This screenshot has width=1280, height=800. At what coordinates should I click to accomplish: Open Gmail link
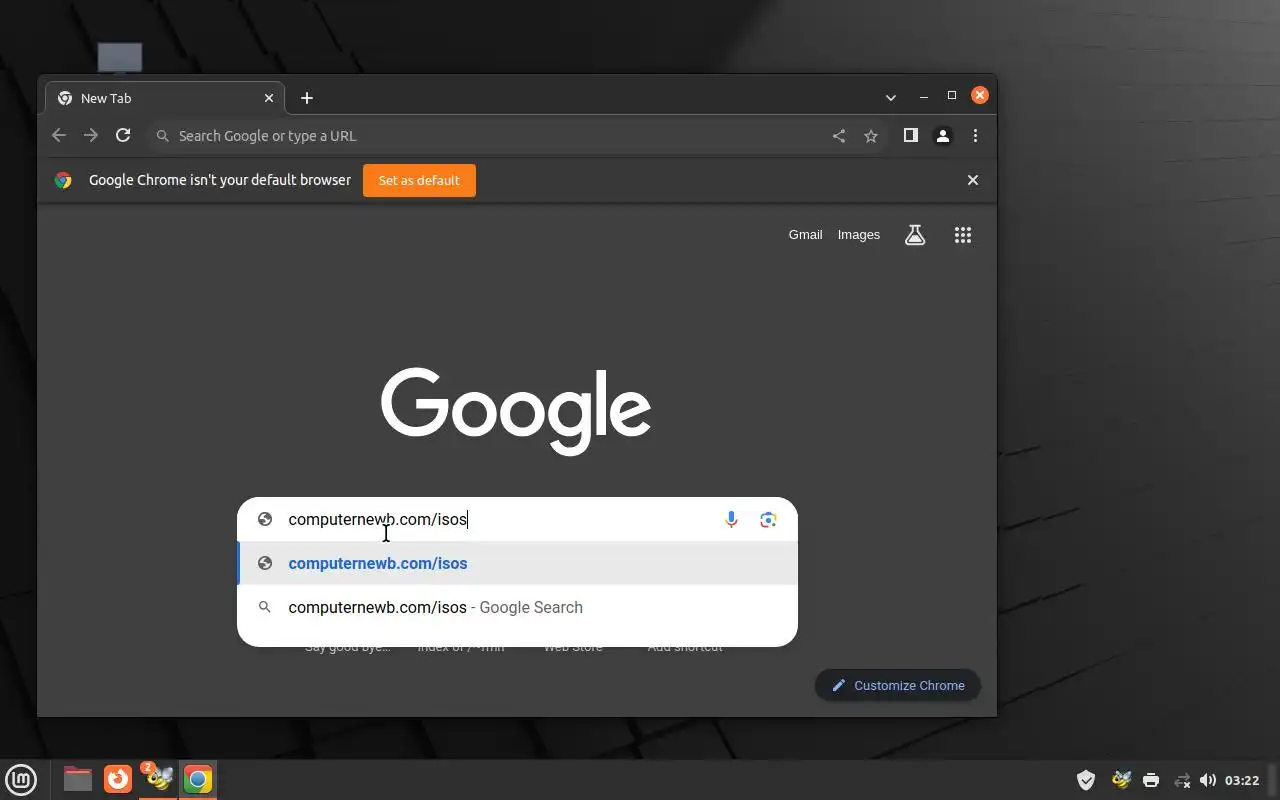[805, 235]
